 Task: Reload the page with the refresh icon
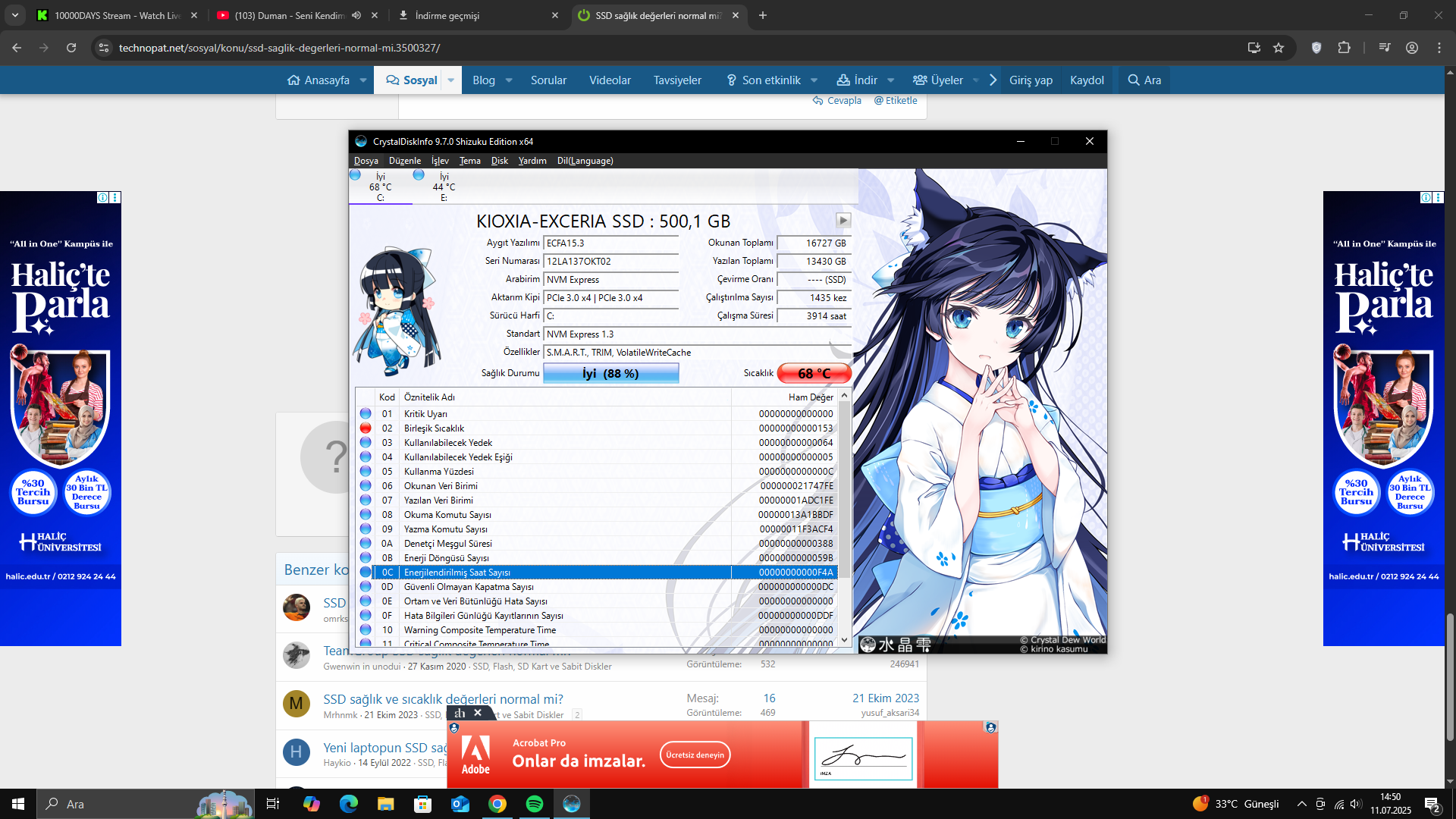71,48
